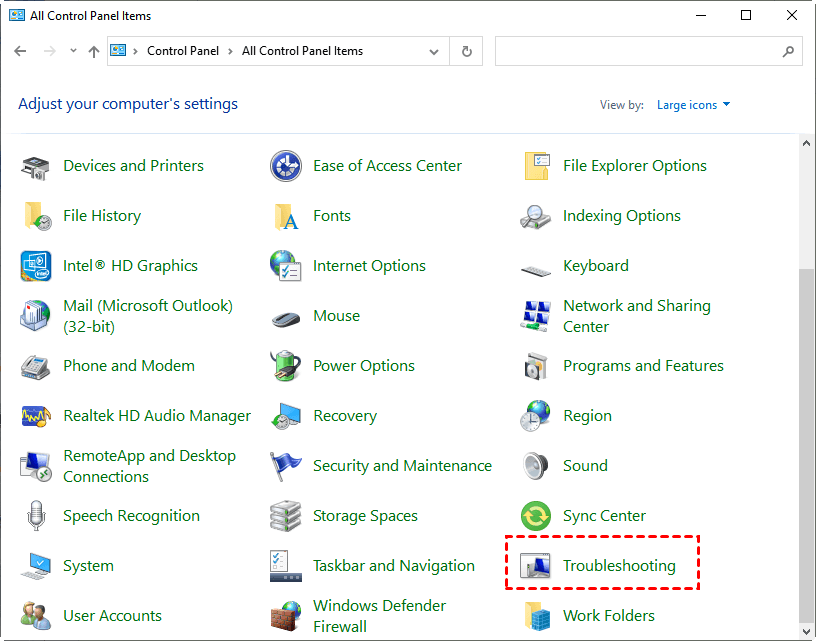The width and height of the screenshot is (816, 641).
Task: Click the Power Options battery icon
Action: click(286, 366)
